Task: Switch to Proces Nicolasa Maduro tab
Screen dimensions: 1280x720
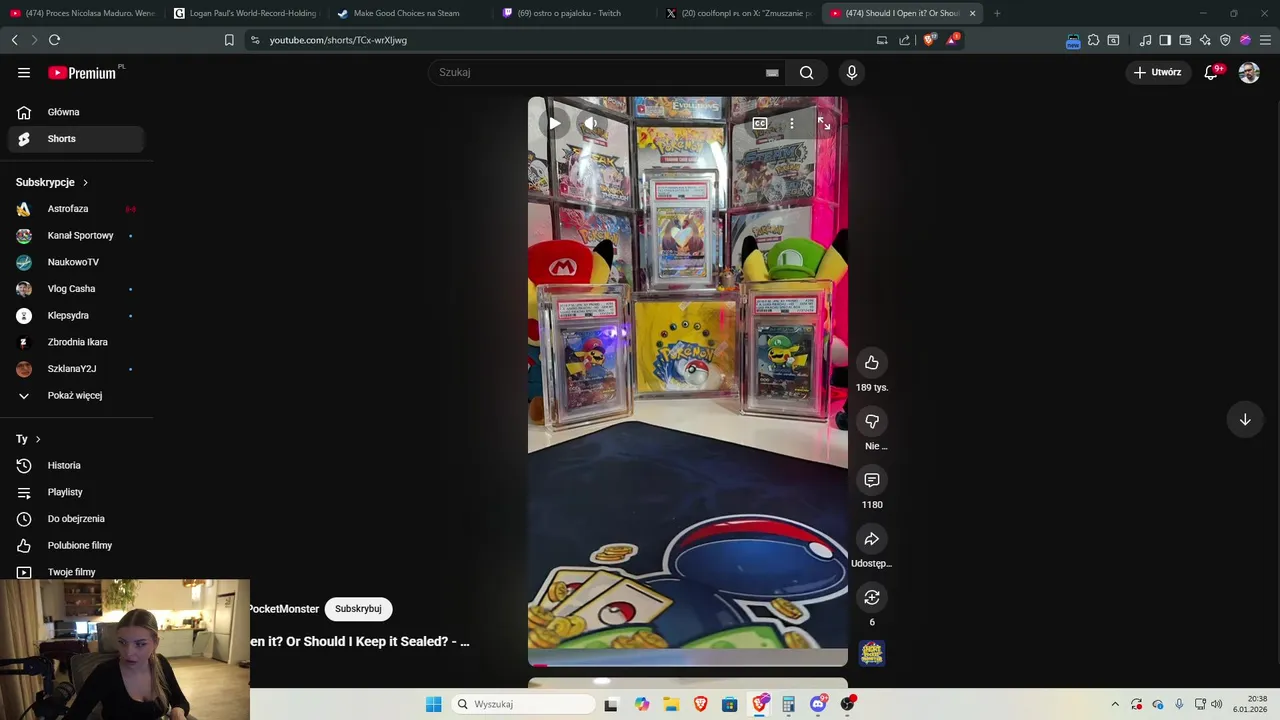Action: [82, 13]
